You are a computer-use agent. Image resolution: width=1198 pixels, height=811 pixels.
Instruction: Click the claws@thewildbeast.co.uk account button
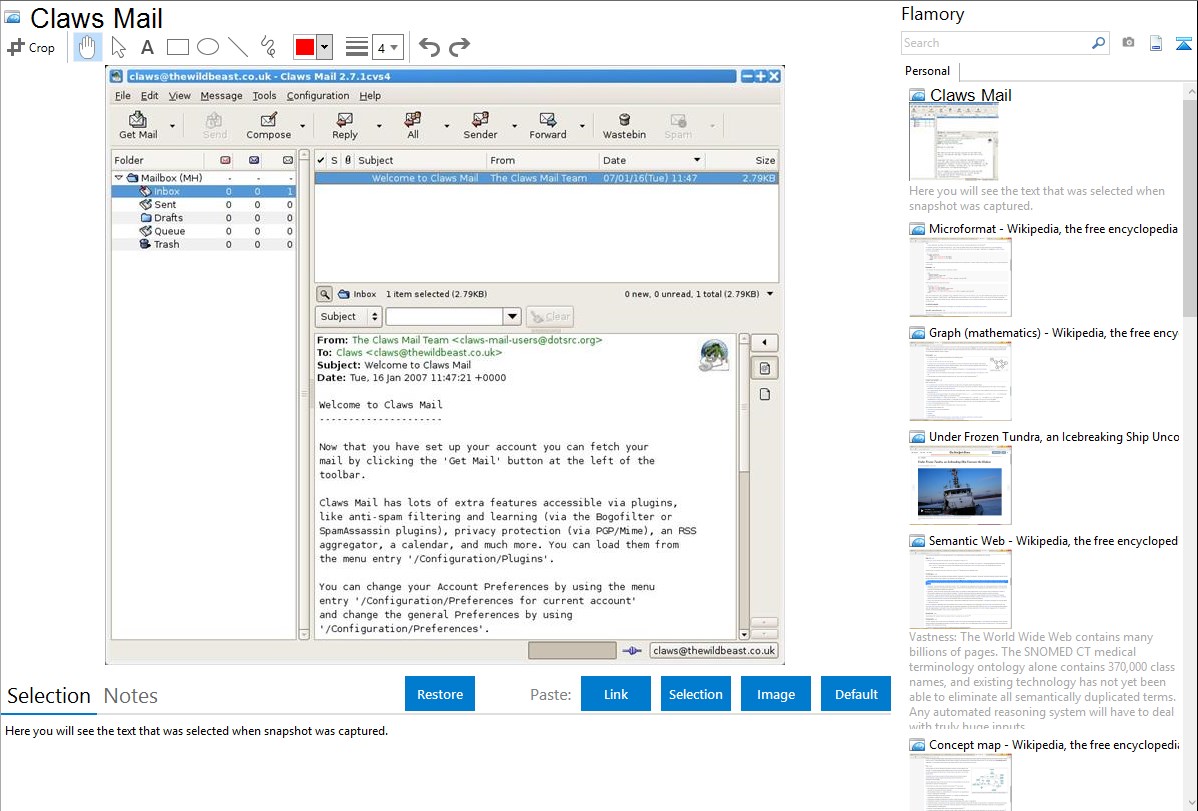714,650
